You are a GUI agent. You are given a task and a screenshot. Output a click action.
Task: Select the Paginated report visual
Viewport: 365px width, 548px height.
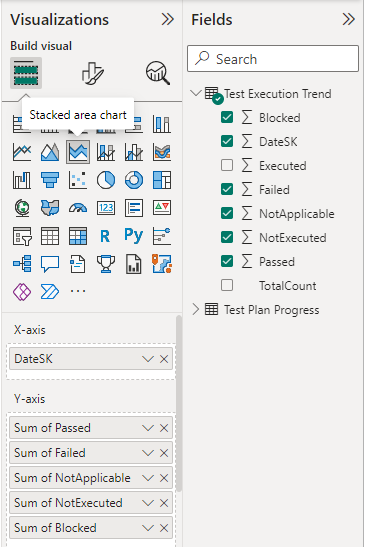click(134, 264)
